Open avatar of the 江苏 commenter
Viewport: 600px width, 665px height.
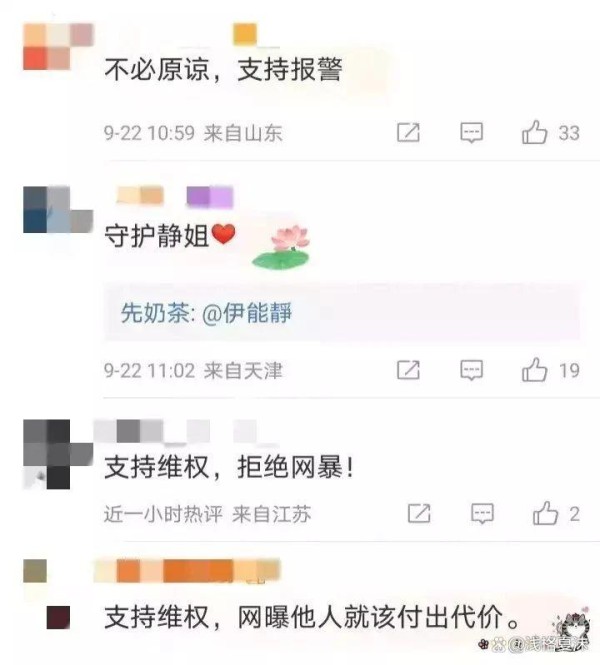tap(58, 454)
